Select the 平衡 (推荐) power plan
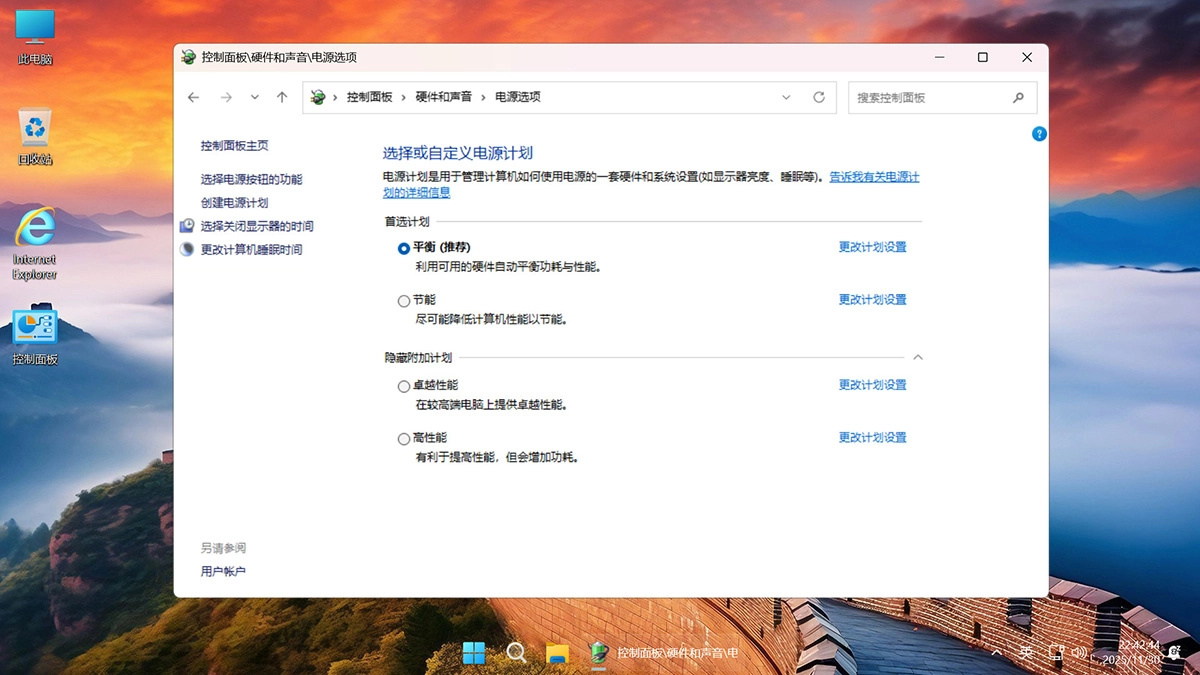The height and width of the screenshot is (675, 1200). click(x=403, y=248)
